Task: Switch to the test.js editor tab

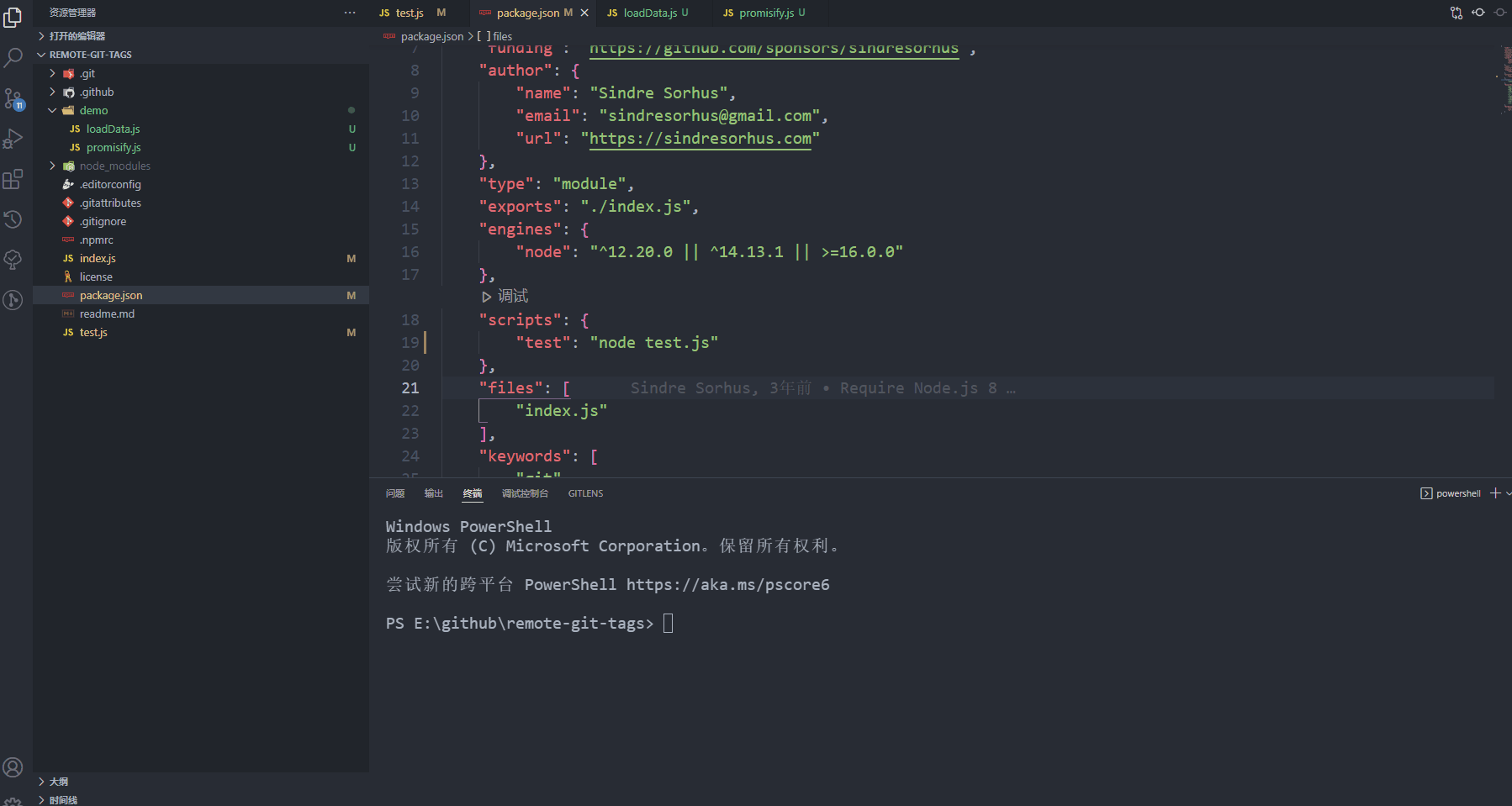Action: 408,13
